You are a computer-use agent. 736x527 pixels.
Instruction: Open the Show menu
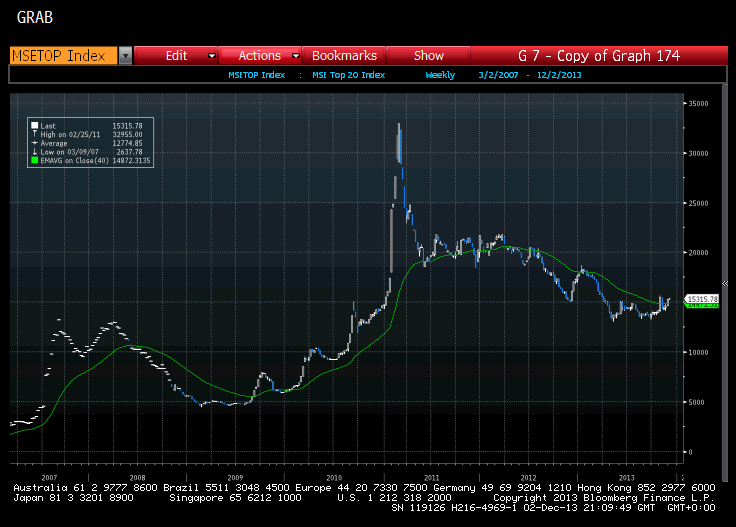tap(429, 56)
